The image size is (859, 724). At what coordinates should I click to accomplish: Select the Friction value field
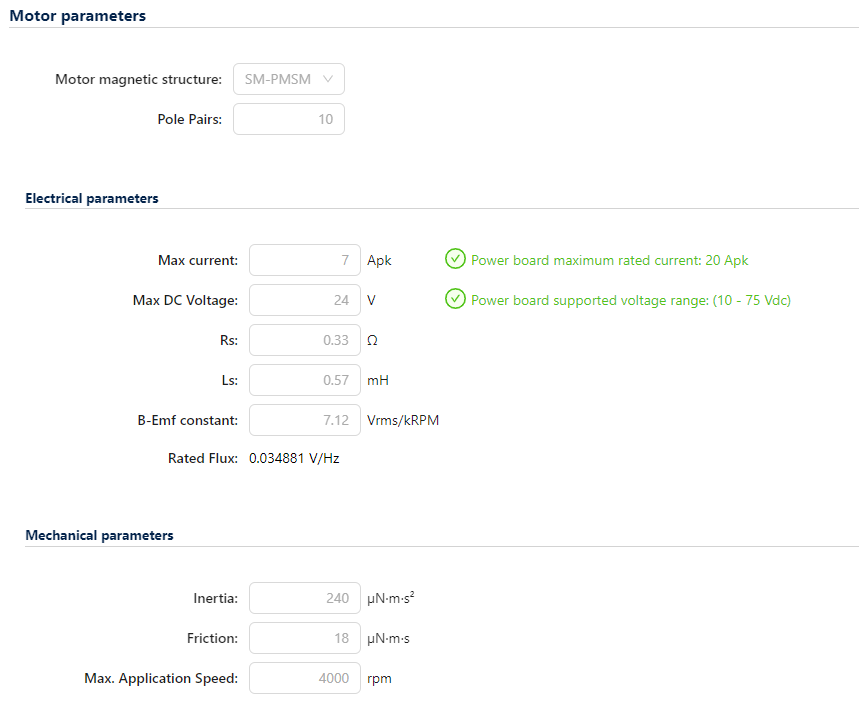point(304,638)
